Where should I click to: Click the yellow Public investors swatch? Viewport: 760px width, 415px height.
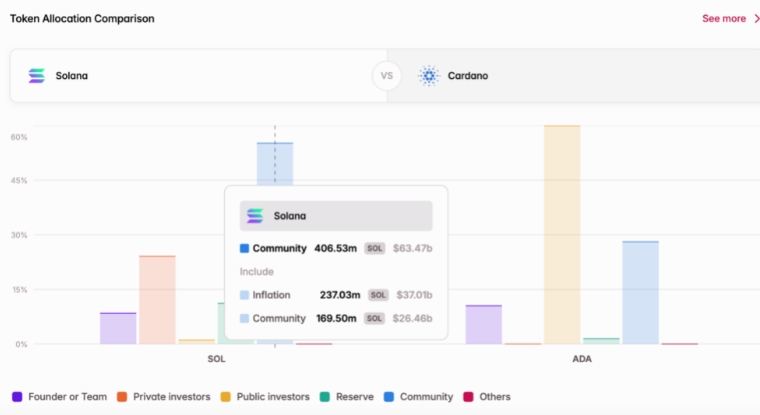click(225, 397)
